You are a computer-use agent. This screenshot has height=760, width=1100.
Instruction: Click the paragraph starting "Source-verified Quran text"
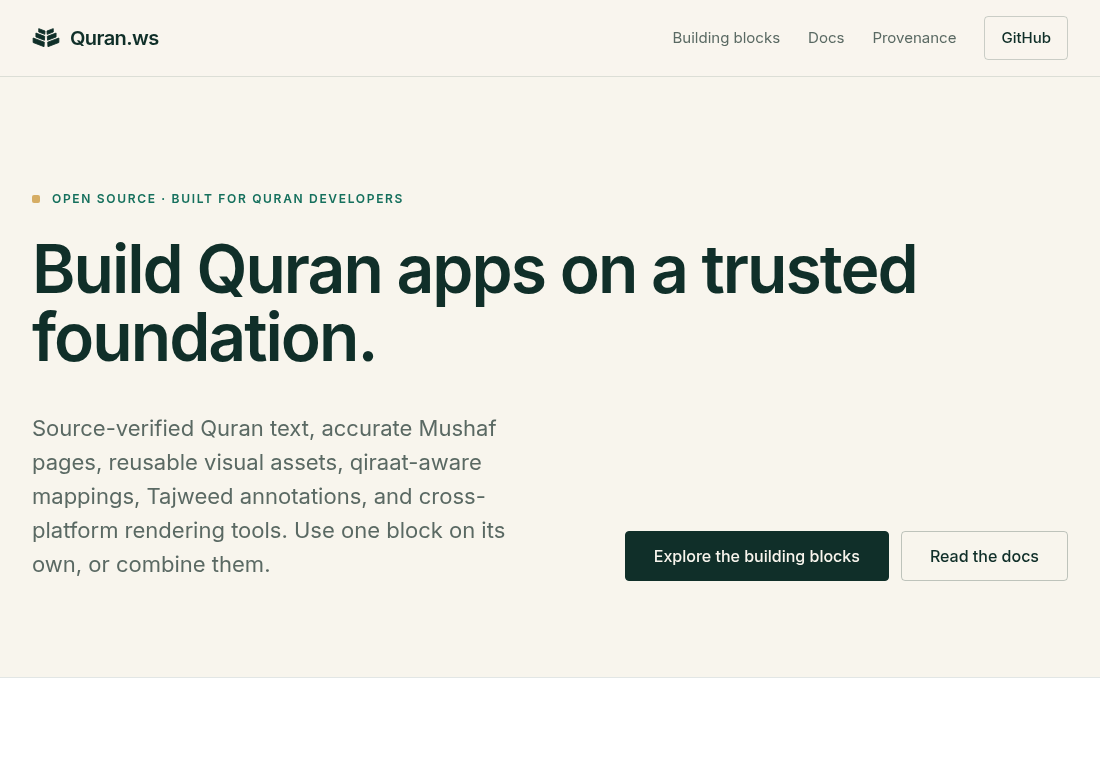pyautogui.click(x=269, y=496)
